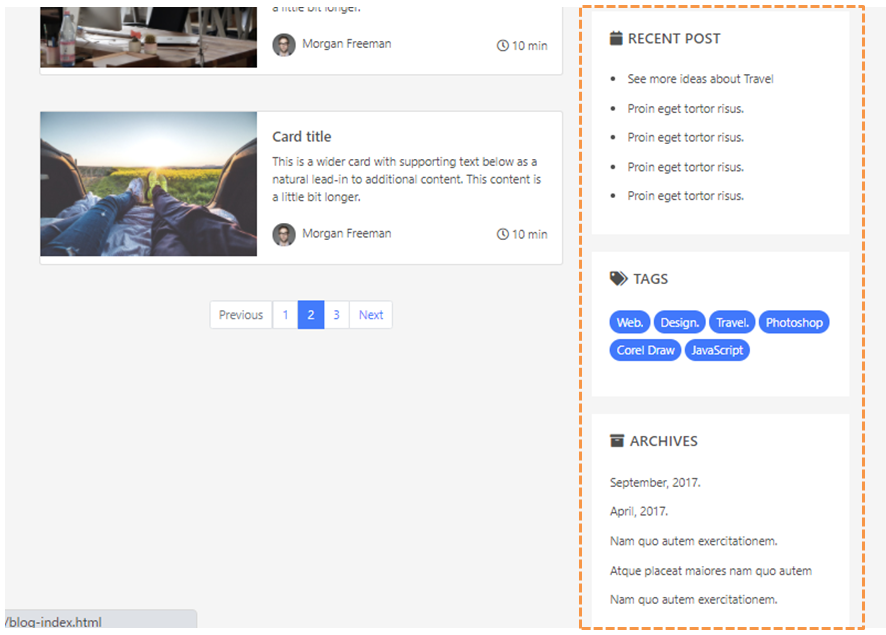Open the first 'Proin eget tortor risus.' post
The image size is (886, 635).
(685, 108)
